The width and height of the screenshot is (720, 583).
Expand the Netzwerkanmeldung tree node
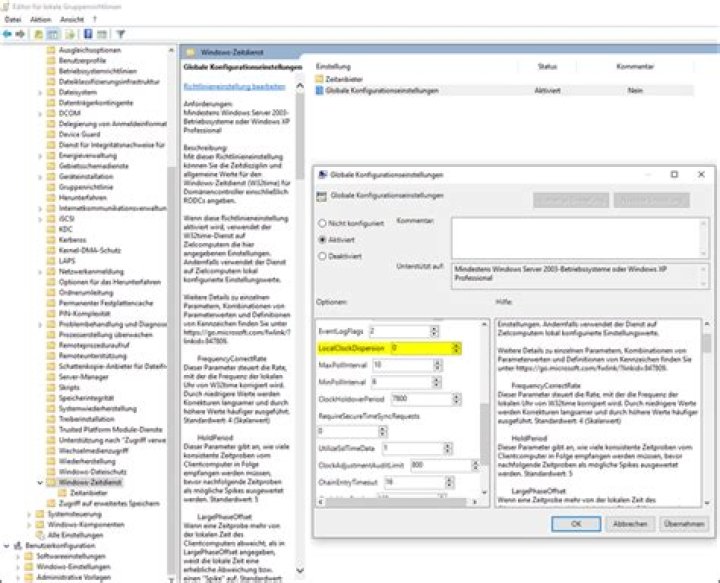(40, 272)
